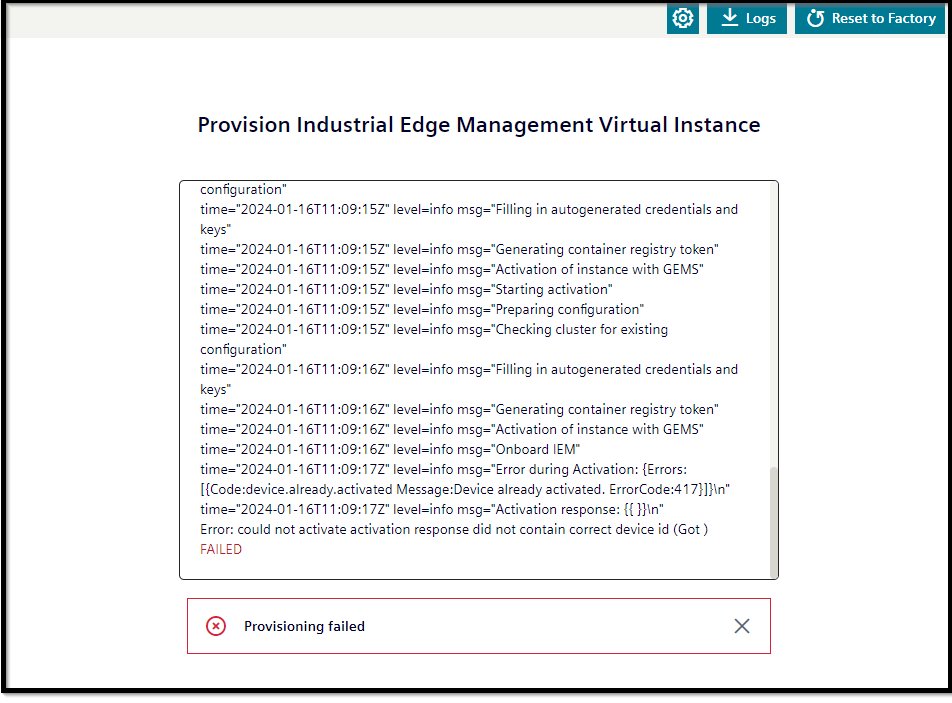Dismiss the Provisioning failed alert
The height and width of the screenshot is (703, 952).
click(742, 626)
